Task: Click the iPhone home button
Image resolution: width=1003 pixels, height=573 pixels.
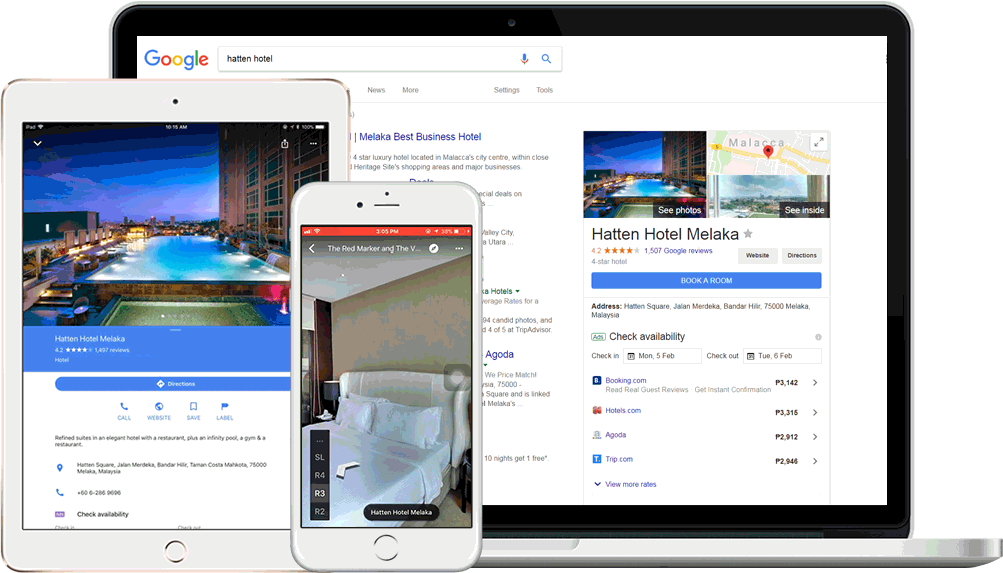Action: (386, 547)
